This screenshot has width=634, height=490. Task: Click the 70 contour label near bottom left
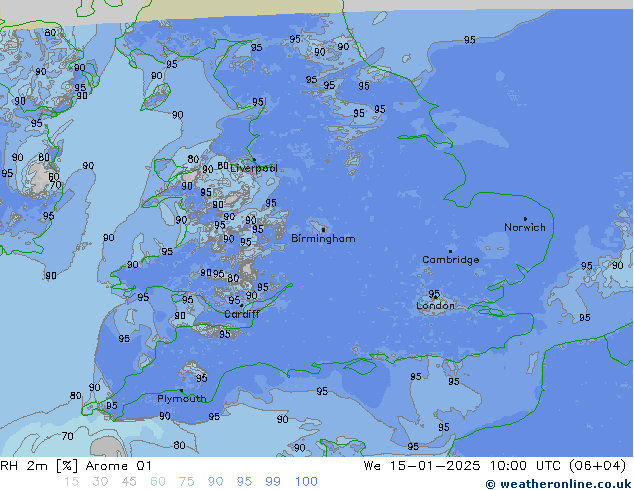click(x=68, y=436)
